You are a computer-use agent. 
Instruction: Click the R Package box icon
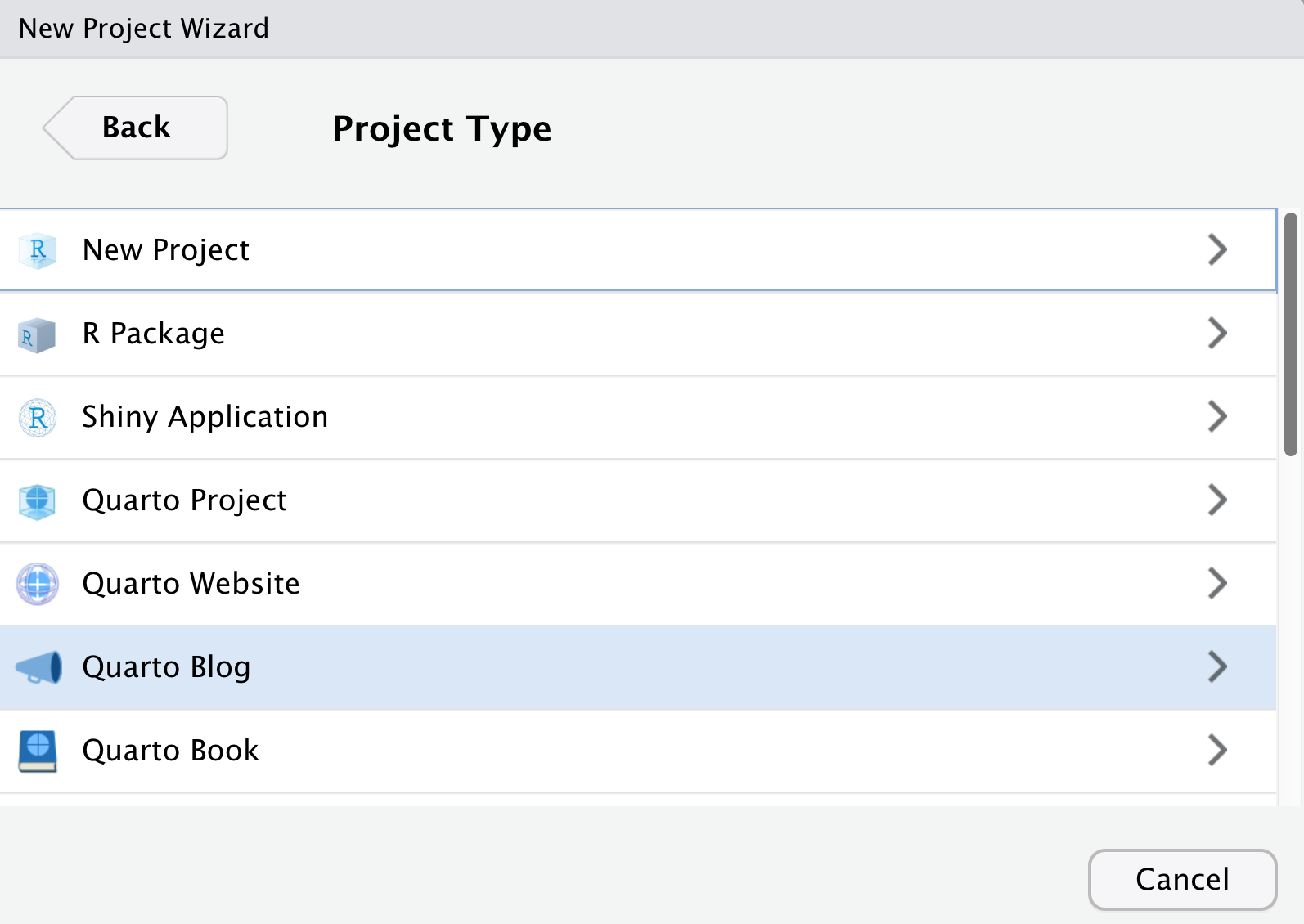tap(37, 334)
